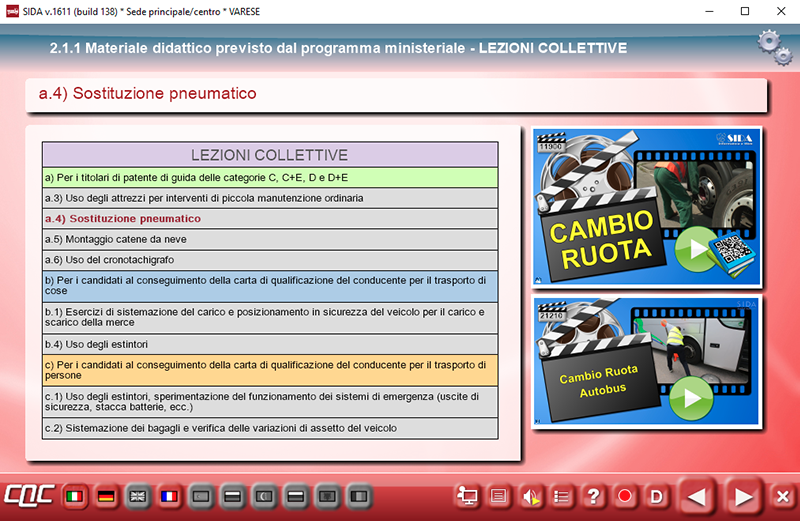Switch language using the German flag

[106, 496]
